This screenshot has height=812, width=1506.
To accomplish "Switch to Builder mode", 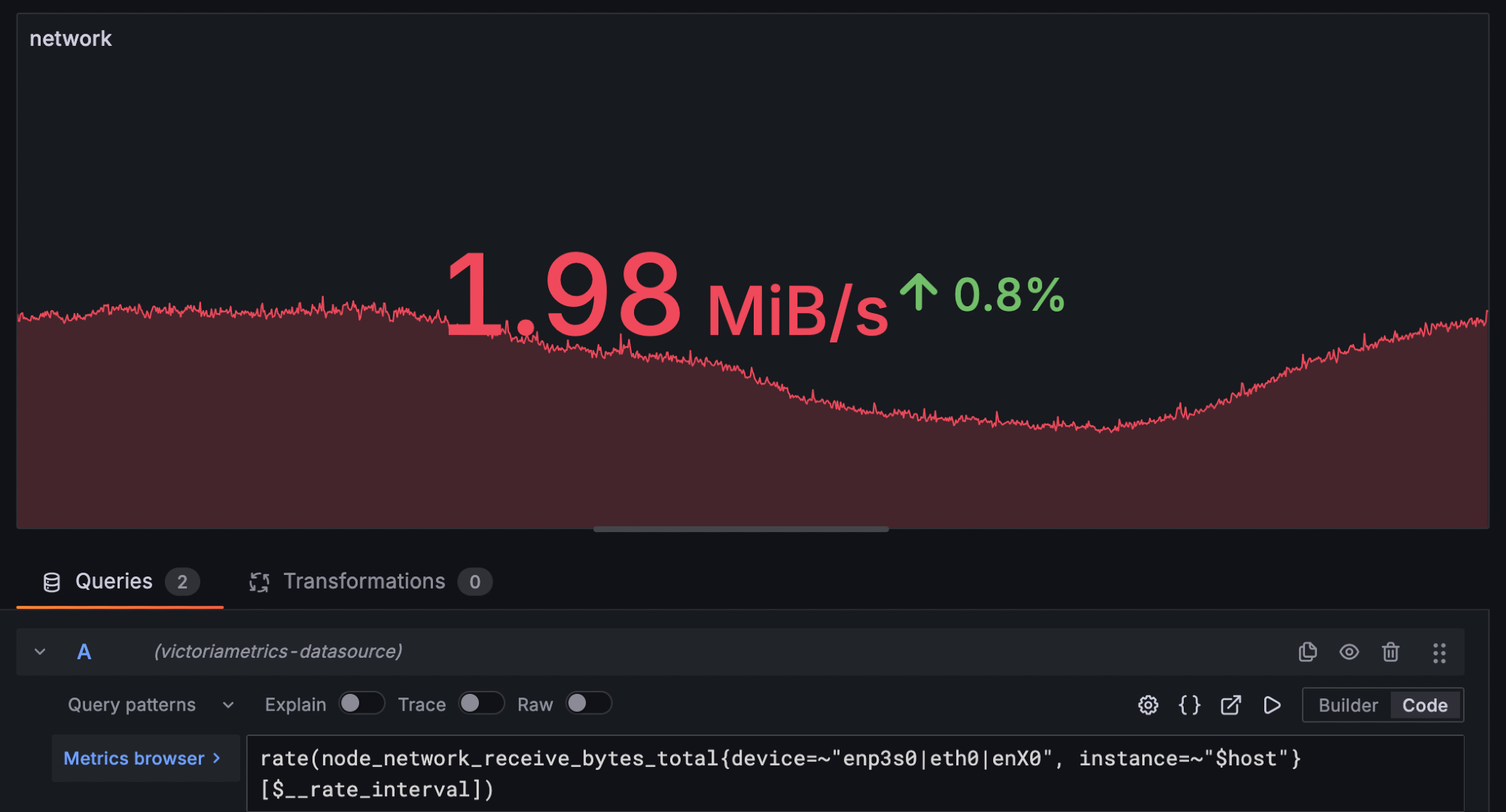I will [1348, 705].
